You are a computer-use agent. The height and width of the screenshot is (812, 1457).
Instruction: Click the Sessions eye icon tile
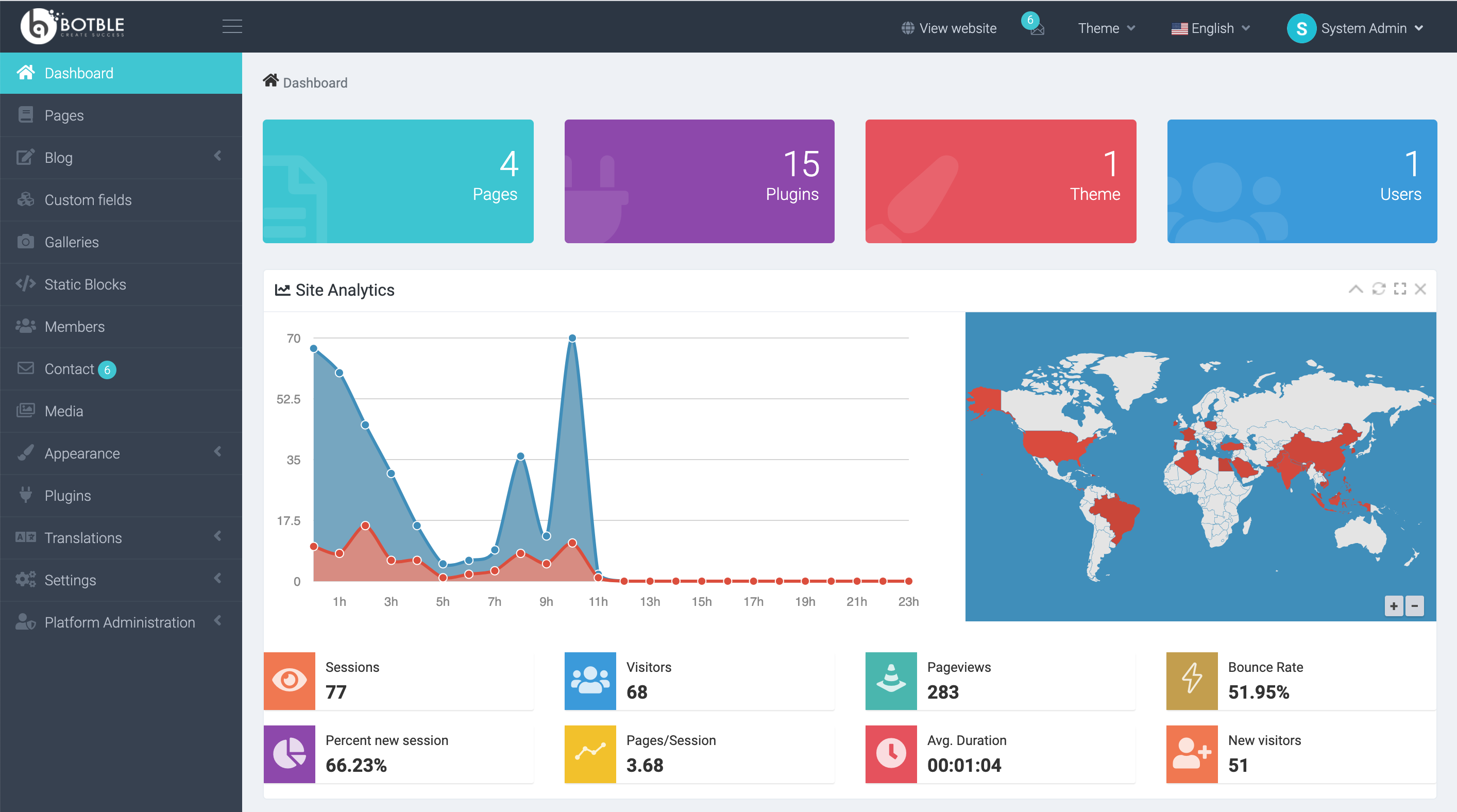289,680
